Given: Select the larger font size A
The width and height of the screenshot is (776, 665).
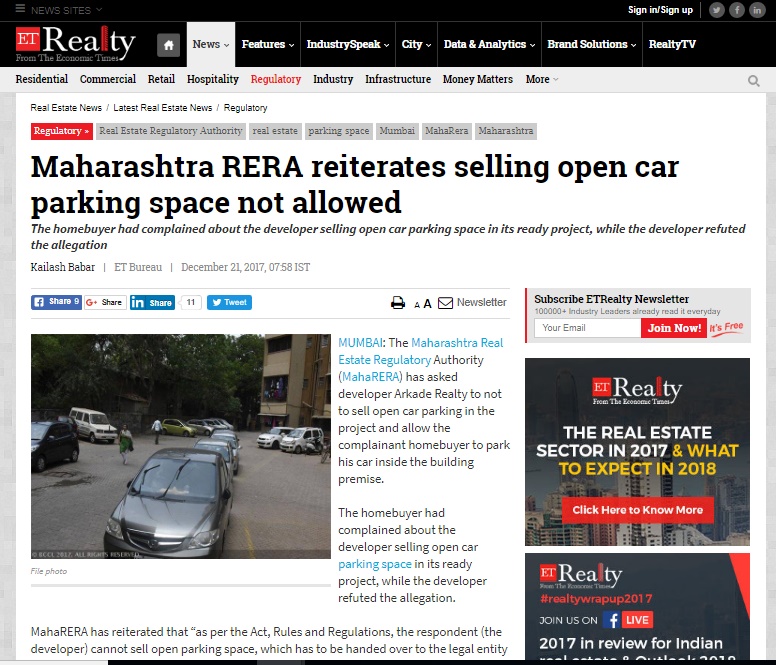Looking at the screenshot, I should [x=428, y=303].
